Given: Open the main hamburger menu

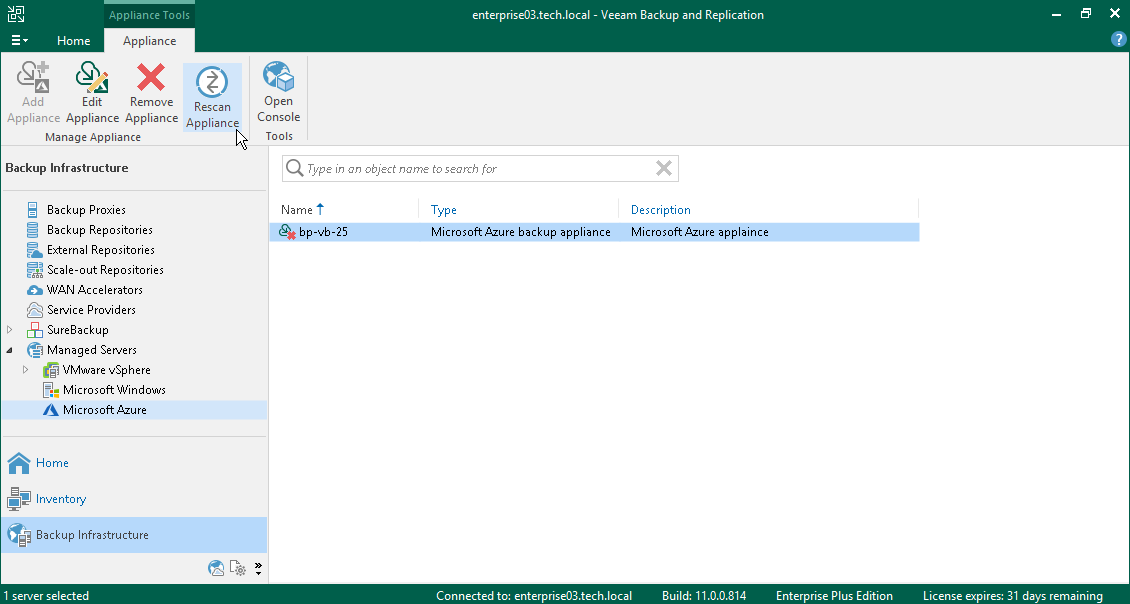Looking at the screenshot, I should coord(19,40).
